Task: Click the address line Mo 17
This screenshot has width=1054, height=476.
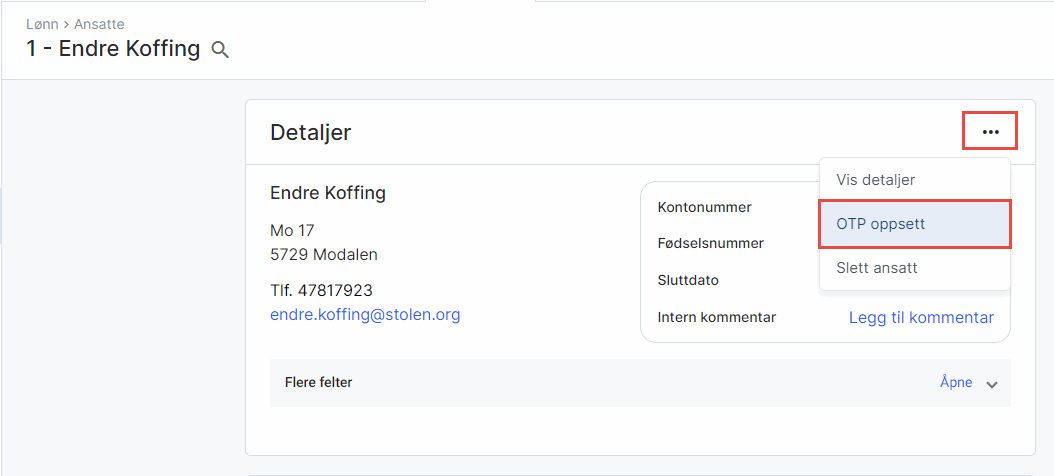Action: (292, 231)
